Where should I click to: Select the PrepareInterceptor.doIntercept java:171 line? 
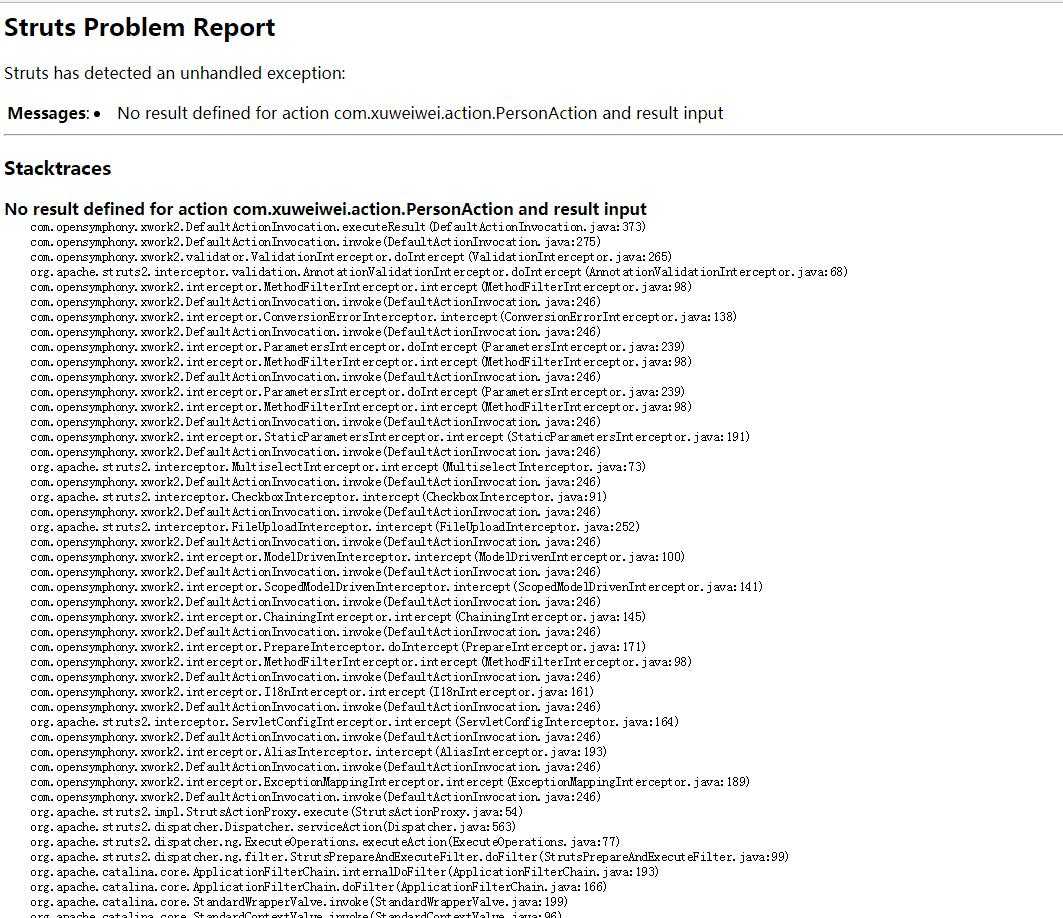338,647
